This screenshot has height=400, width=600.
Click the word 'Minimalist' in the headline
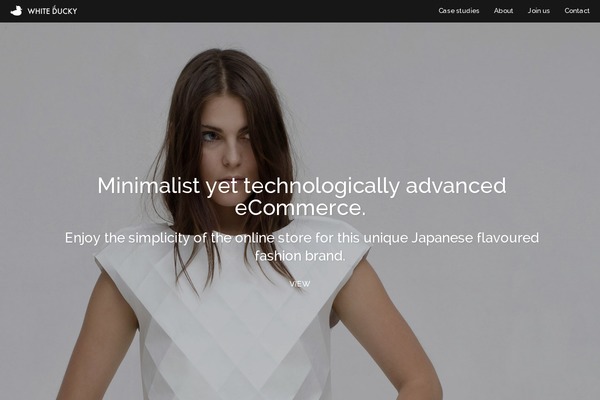tap(148, 186)
